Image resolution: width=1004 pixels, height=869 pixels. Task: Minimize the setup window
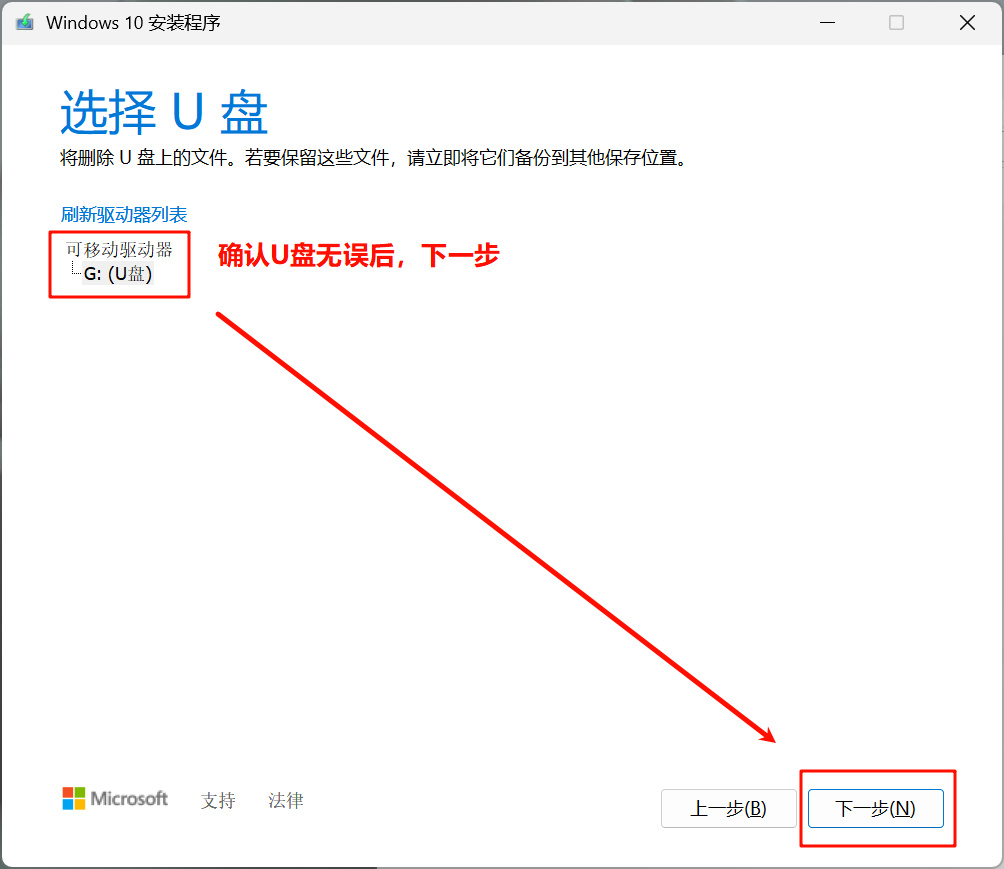[827, 22]
